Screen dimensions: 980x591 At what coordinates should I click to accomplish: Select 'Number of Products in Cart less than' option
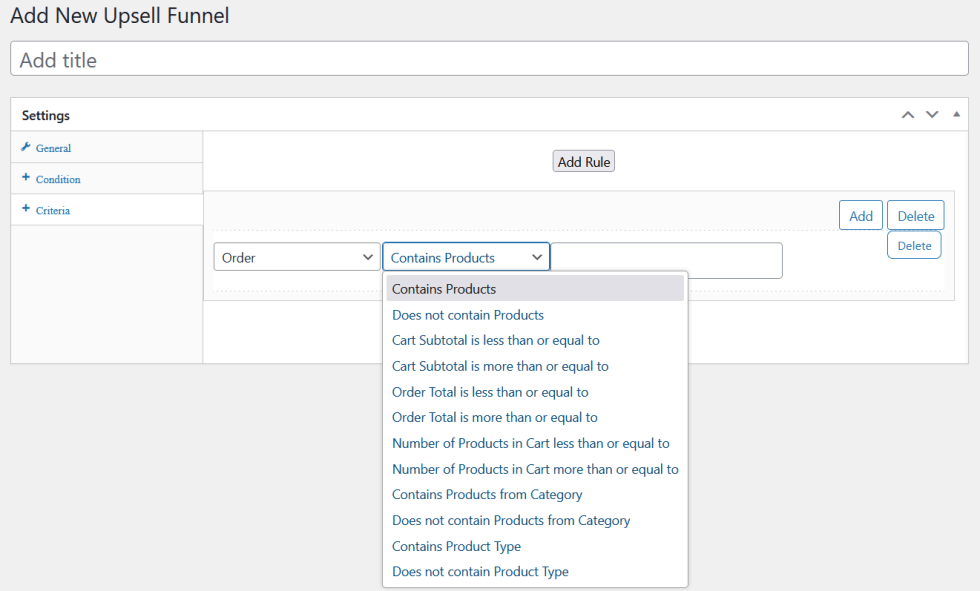(531, 443)
